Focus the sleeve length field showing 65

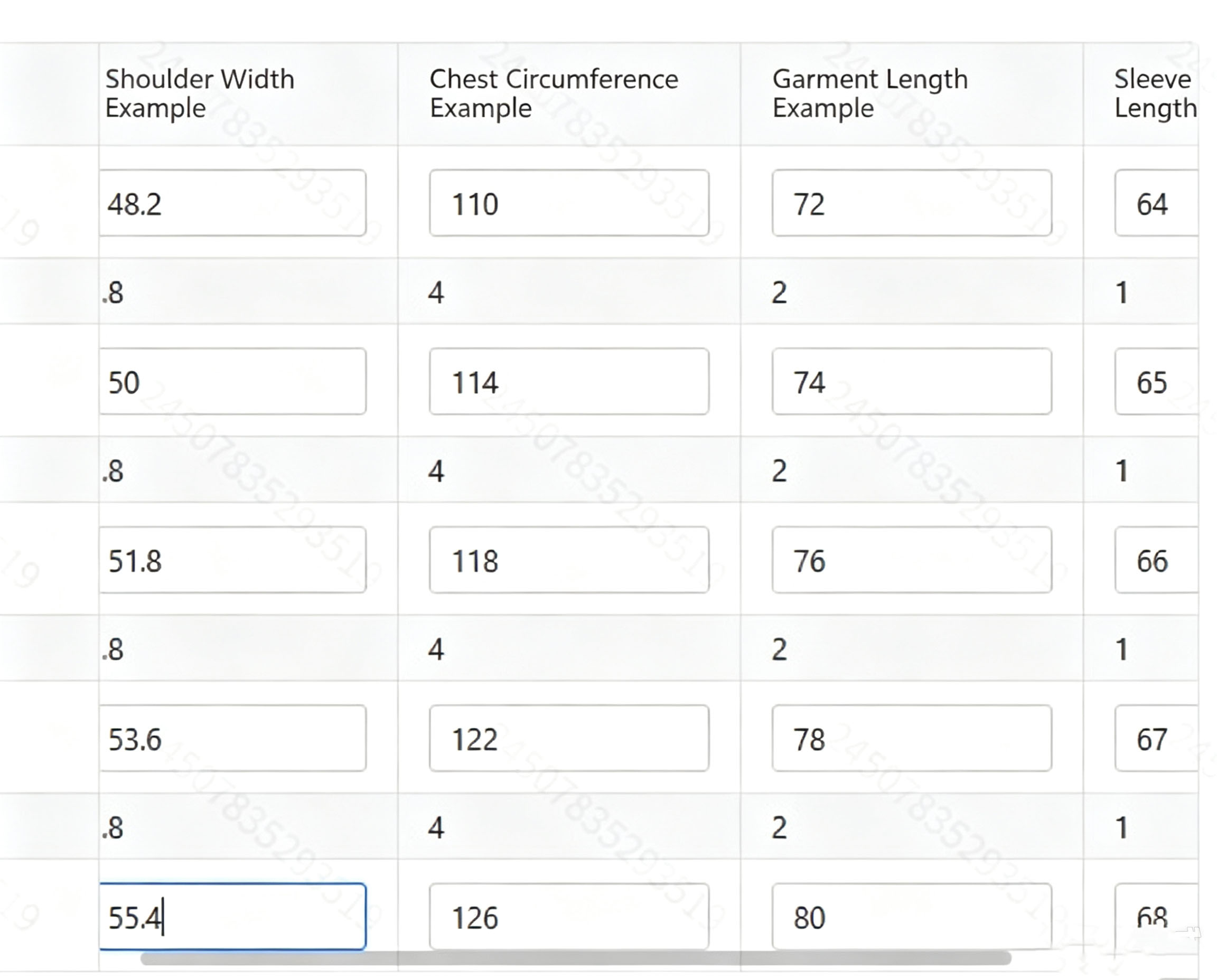1157,382
